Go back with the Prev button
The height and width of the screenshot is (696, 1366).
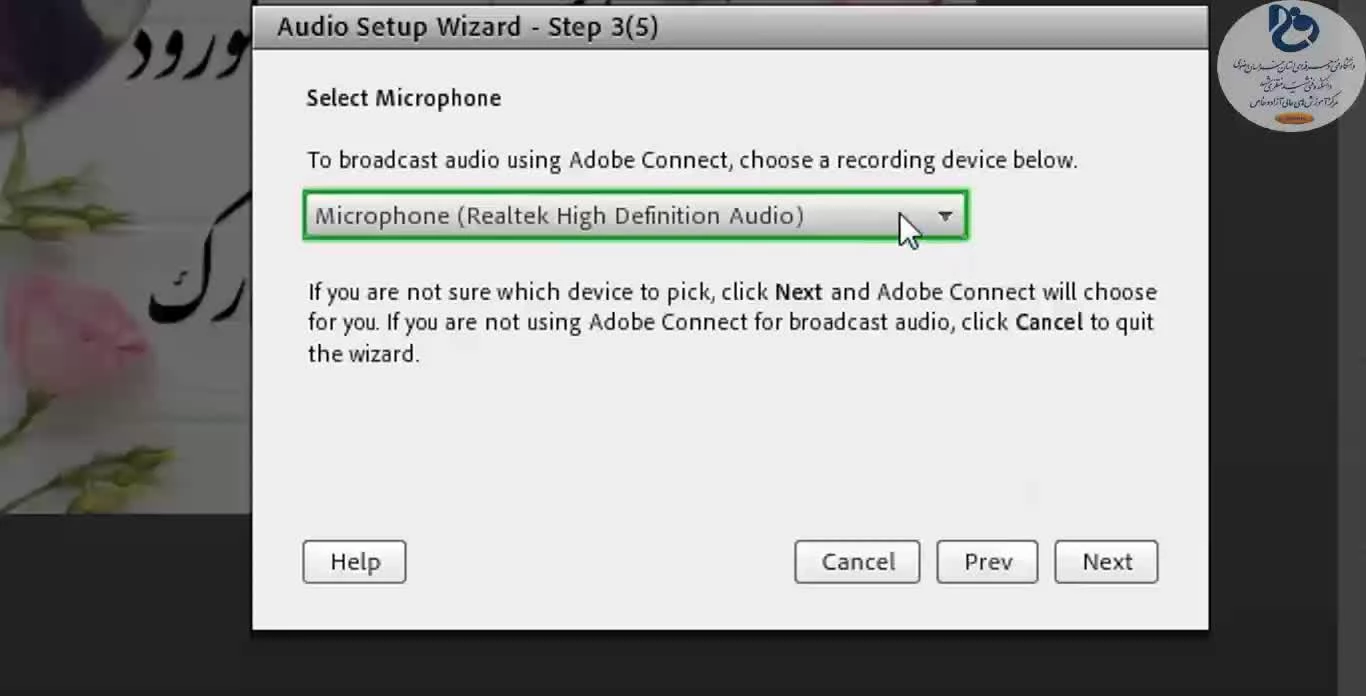click(x=987, y=562)
